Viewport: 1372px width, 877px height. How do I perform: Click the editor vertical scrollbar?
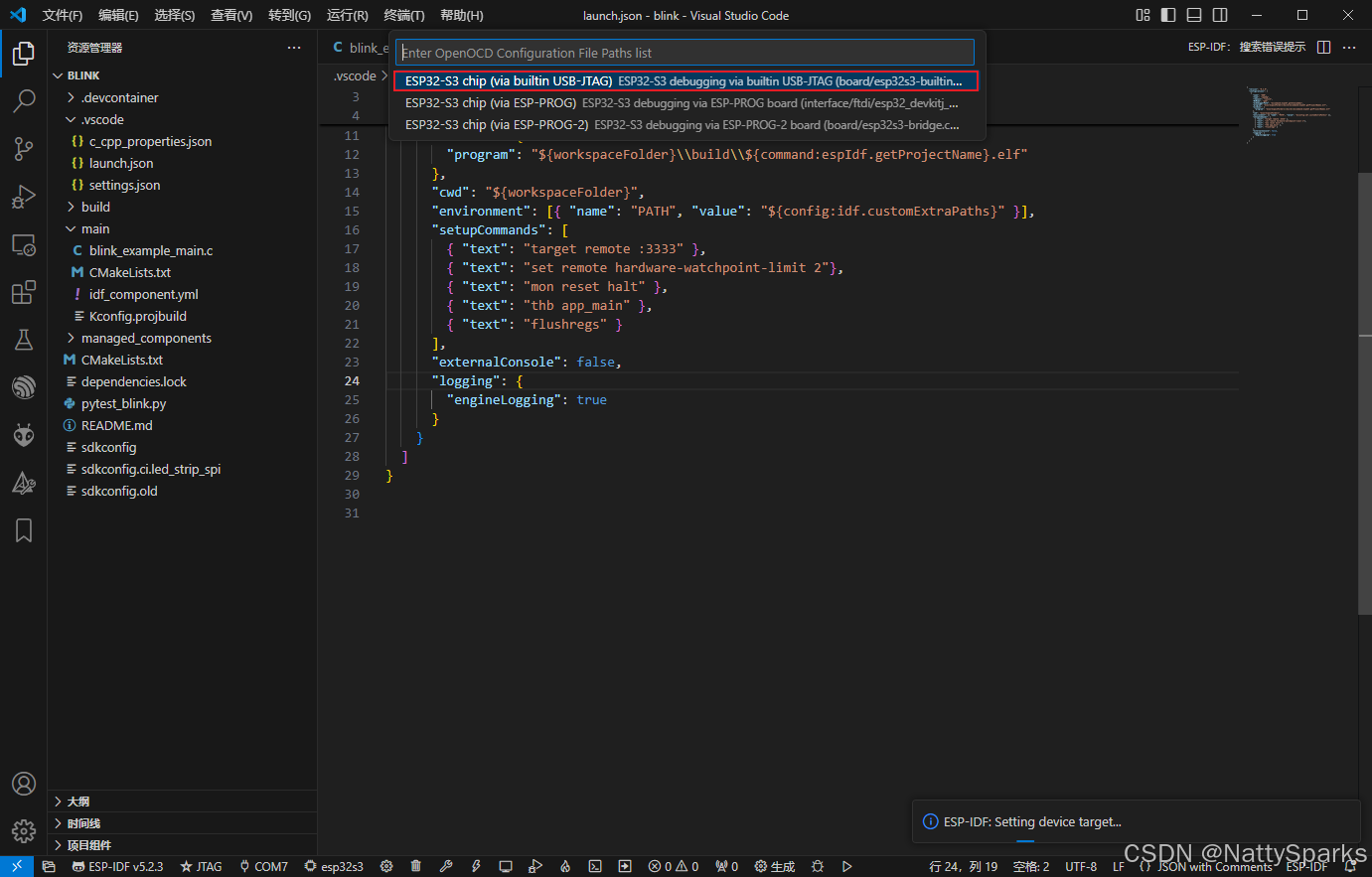1364,392
